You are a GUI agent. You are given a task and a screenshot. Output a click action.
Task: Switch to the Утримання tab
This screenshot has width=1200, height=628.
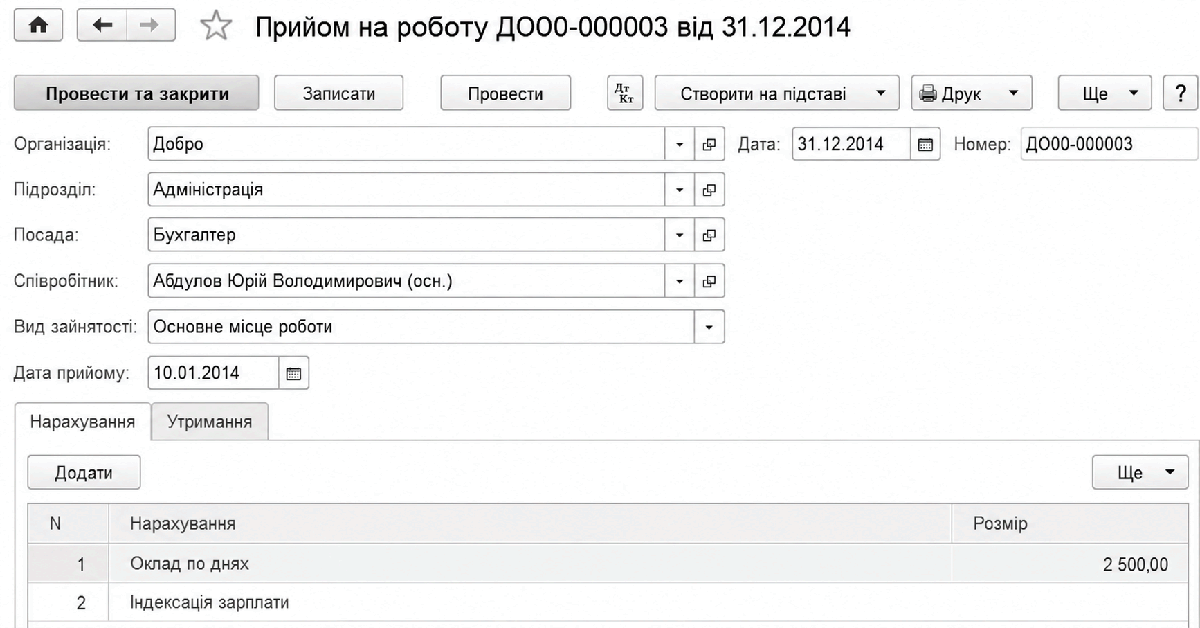(210, 421)
